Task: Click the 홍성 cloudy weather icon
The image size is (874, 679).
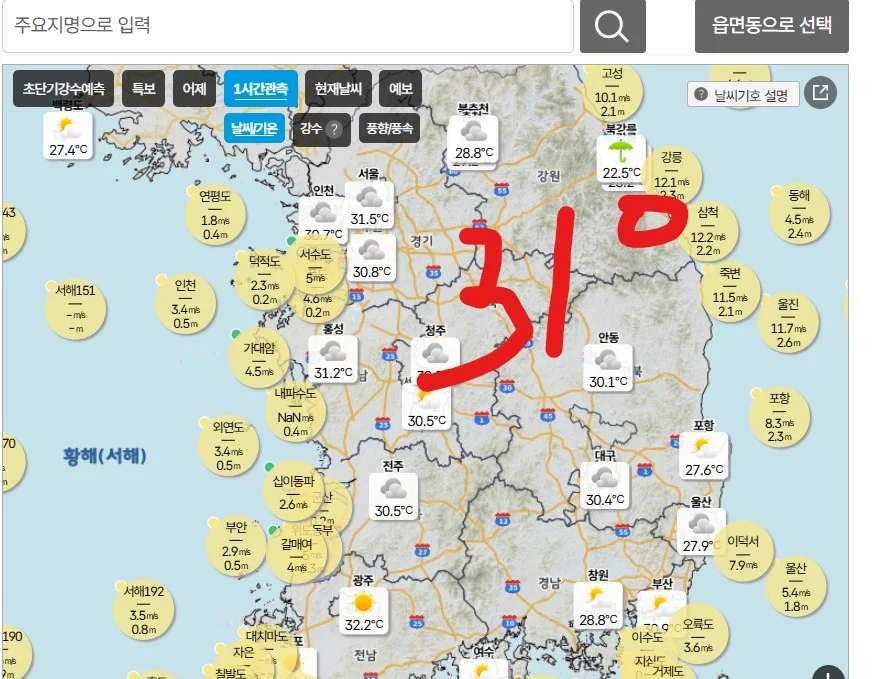Action: [x=333, y=351]
